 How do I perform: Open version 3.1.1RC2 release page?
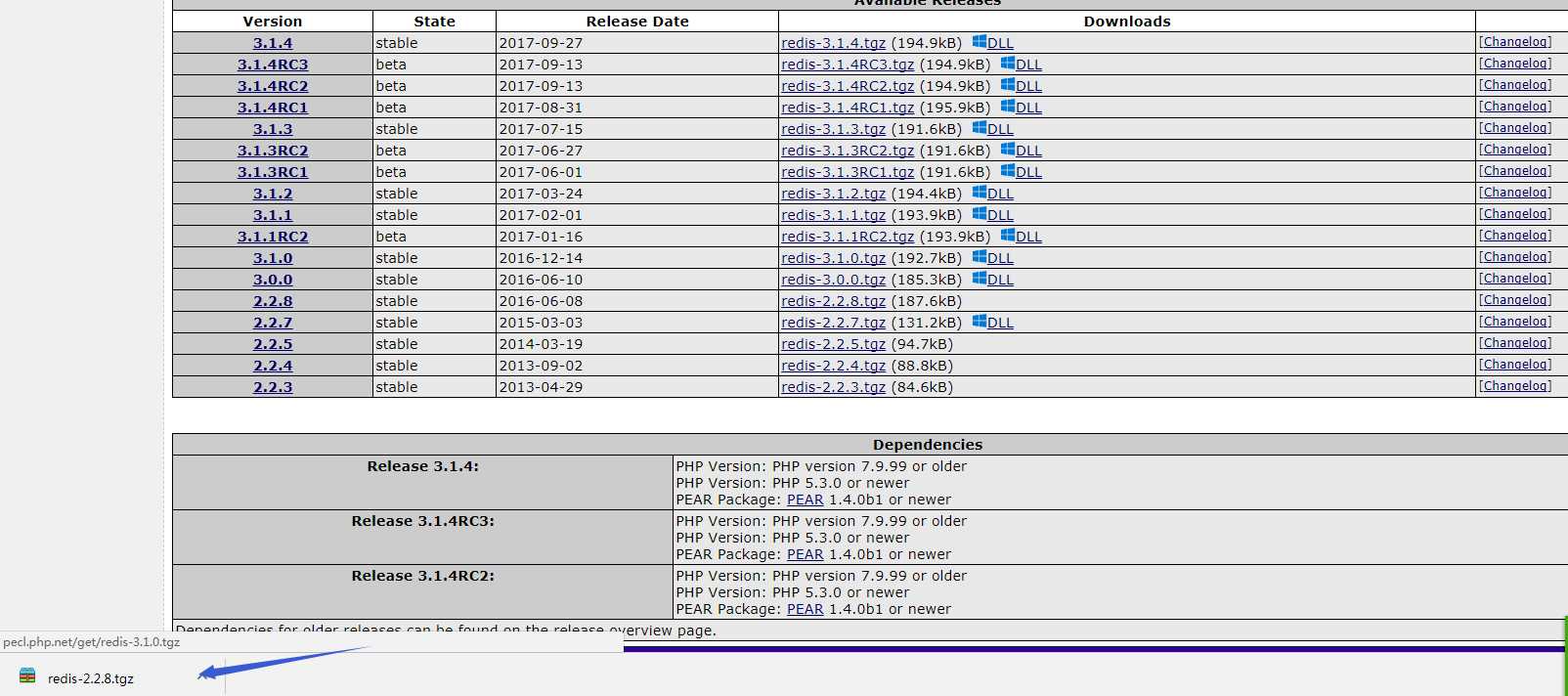tap(273, 237)
